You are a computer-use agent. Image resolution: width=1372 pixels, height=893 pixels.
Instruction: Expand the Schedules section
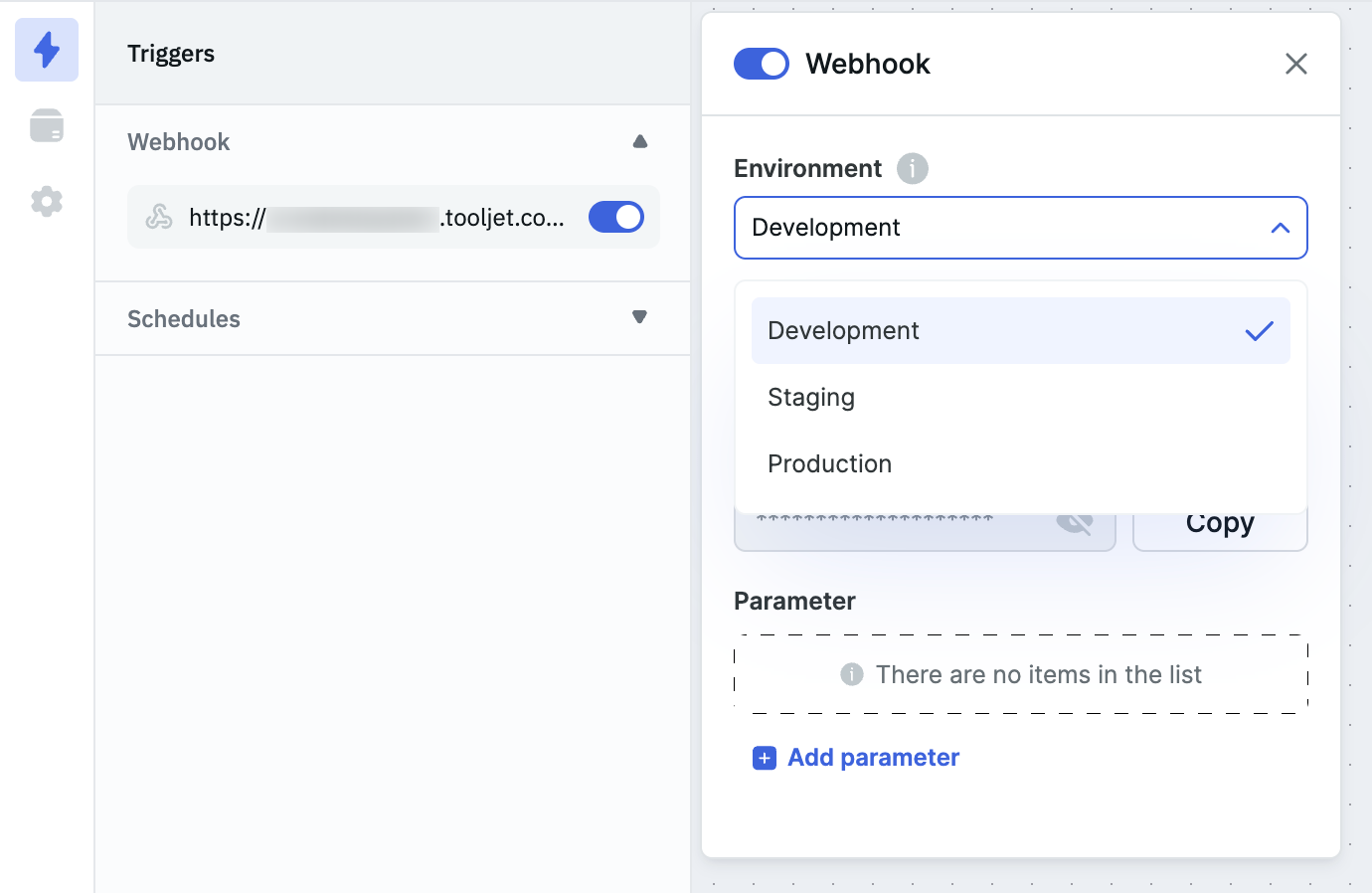click(639, 317)
